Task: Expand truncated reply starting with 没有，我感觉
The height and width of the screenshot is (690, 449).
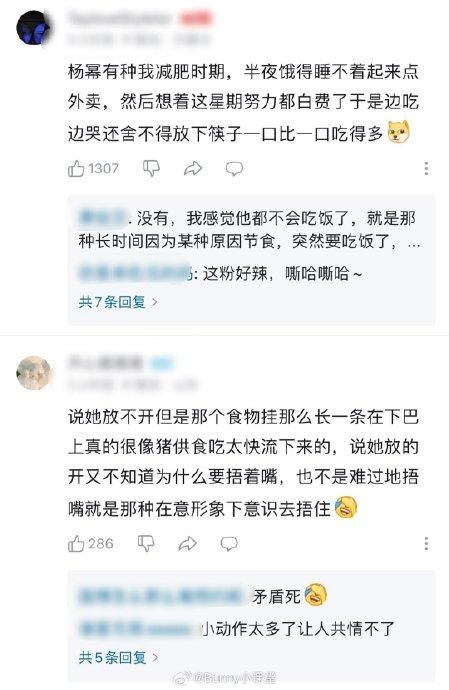Action: pyautogui.click(x=249, y=230)
